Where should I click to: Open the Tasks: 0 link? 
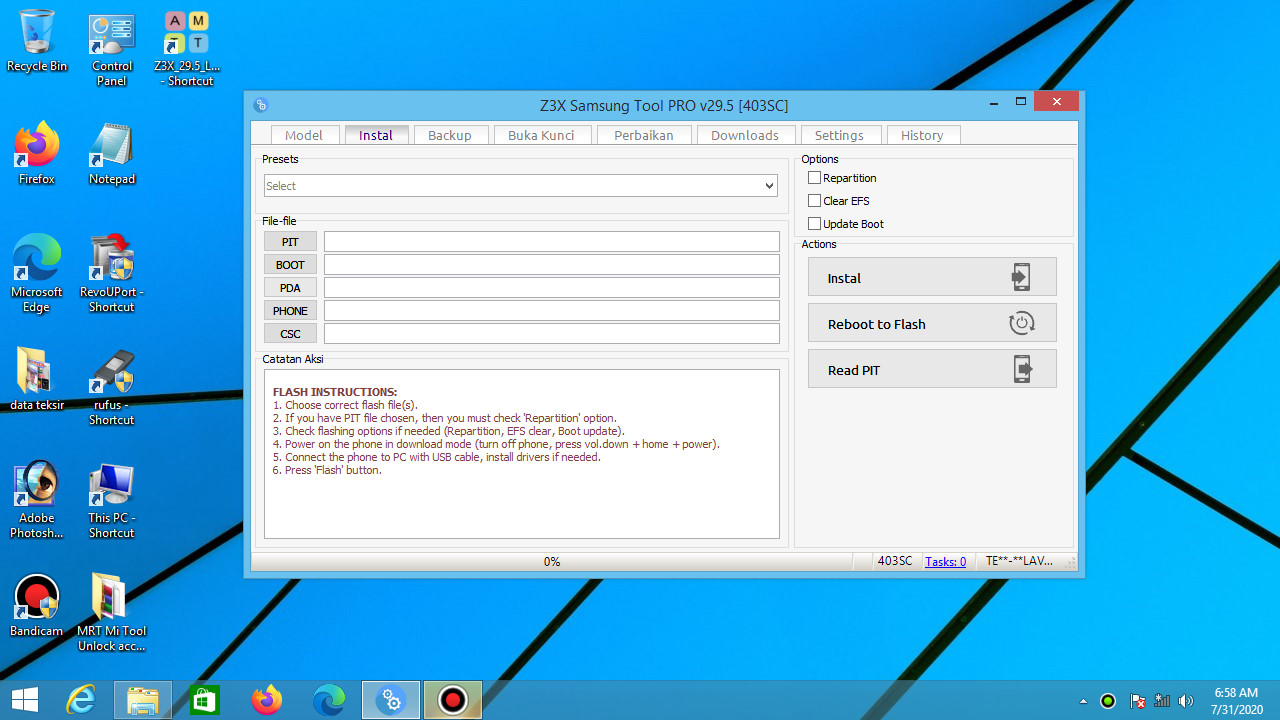945,562
